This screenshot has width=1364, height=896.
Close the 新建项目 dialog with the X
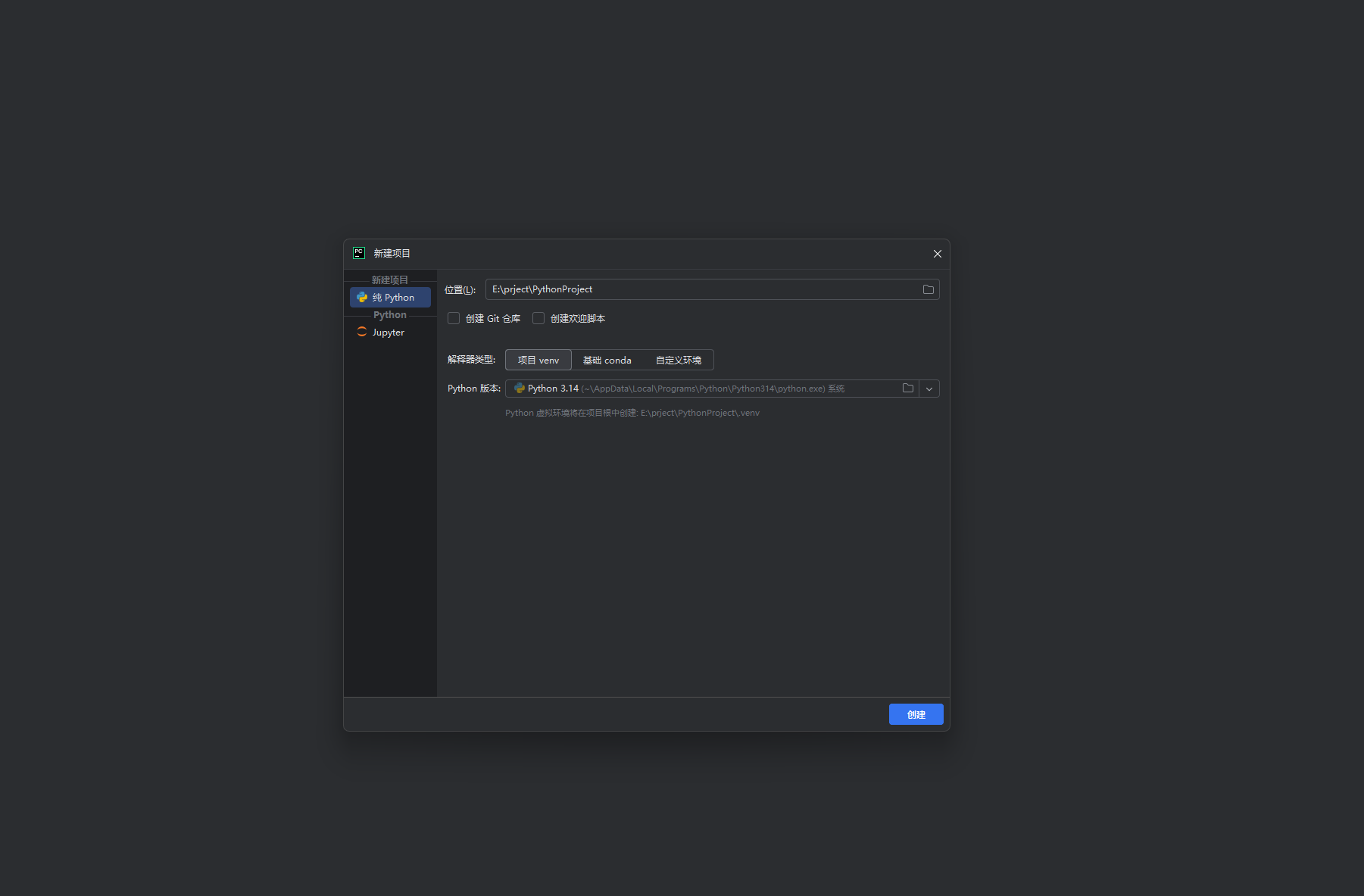(x=937, y=254)
